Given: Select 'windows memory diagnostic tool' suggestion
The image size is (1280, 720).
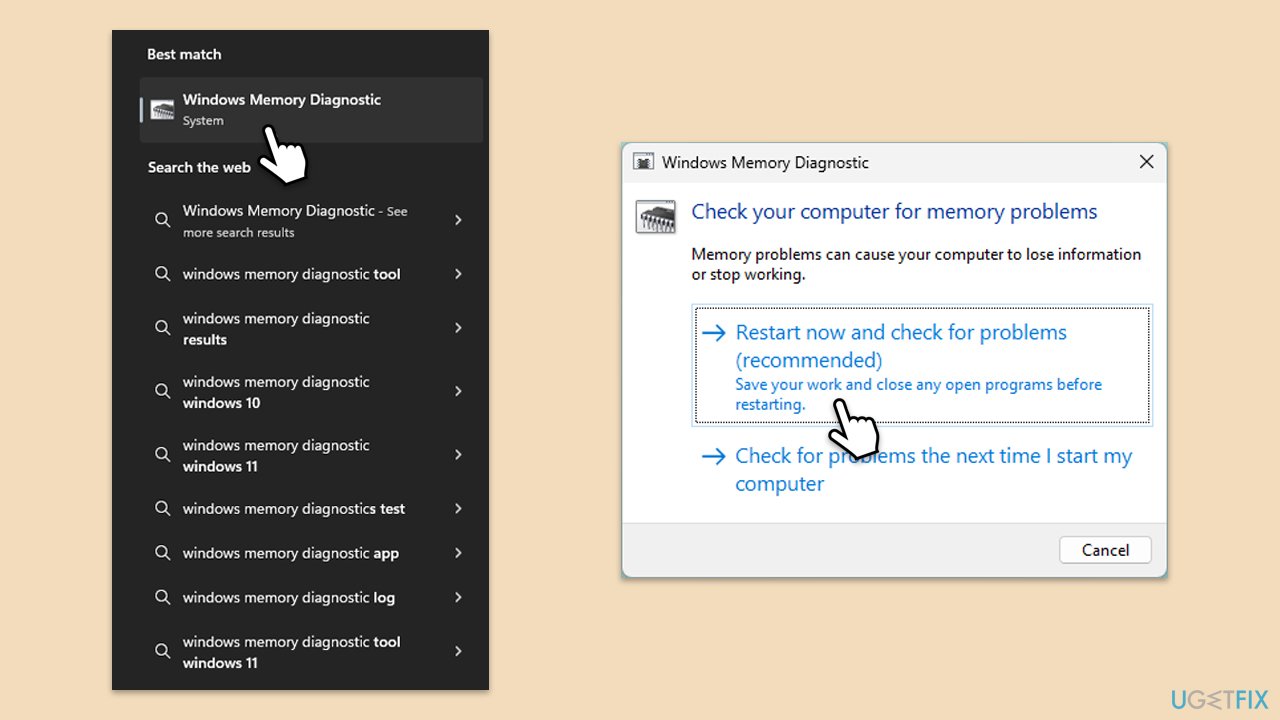Looking at the screenshot, I should pyautogui.click(x=311, y=274).
